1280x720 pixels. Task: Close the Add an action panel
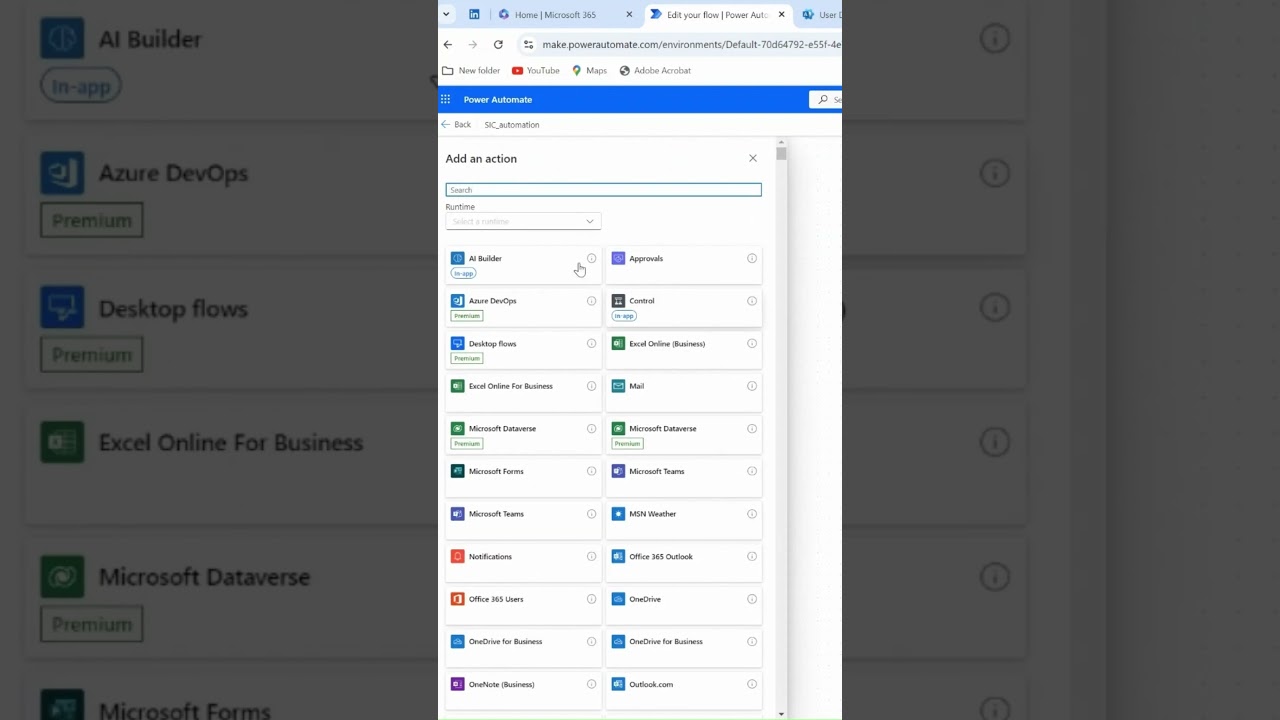point(753,158)
